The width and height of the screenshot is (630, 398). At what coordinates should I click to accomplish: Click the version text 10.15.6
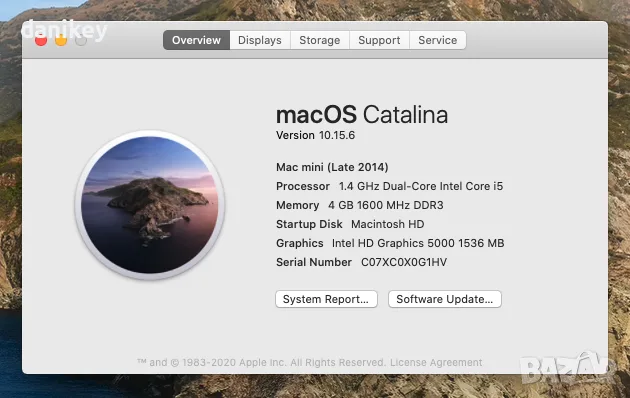coord(337,135)
